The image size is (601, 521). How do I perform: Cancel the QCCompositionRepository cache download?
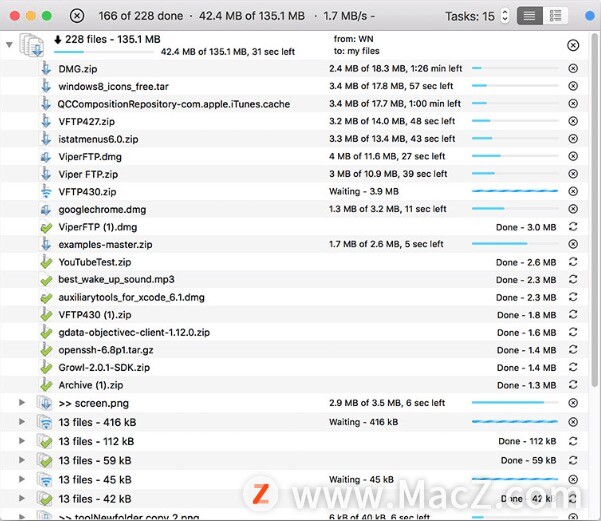pos(573,104)
